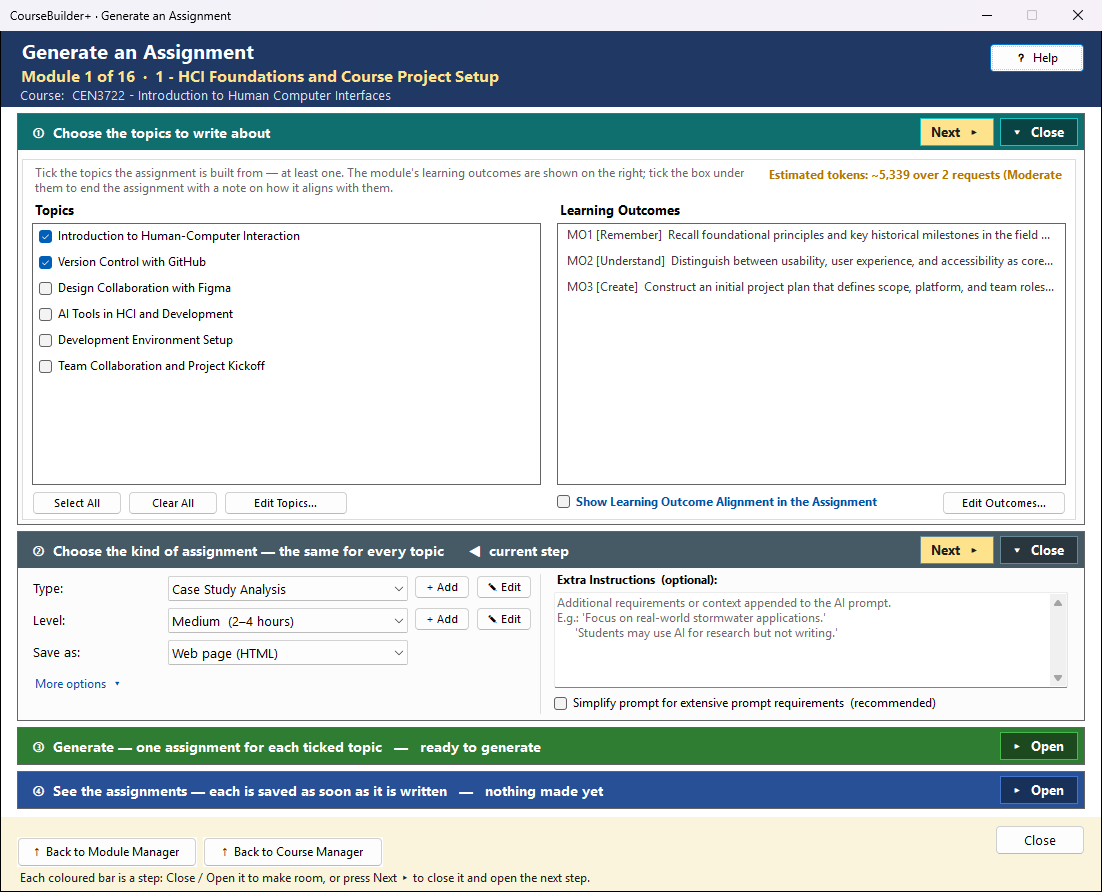Open the 'See the assignments' step panel
1102x892 pixels.
1039,790
